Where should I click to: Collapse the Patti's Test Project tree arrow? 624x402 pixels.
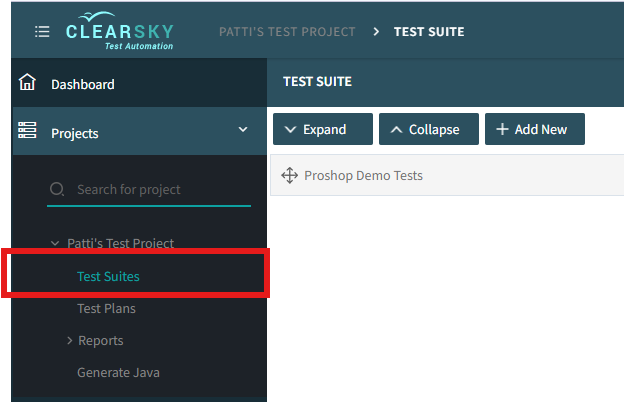pyautogui.click(x=56, y=243)
